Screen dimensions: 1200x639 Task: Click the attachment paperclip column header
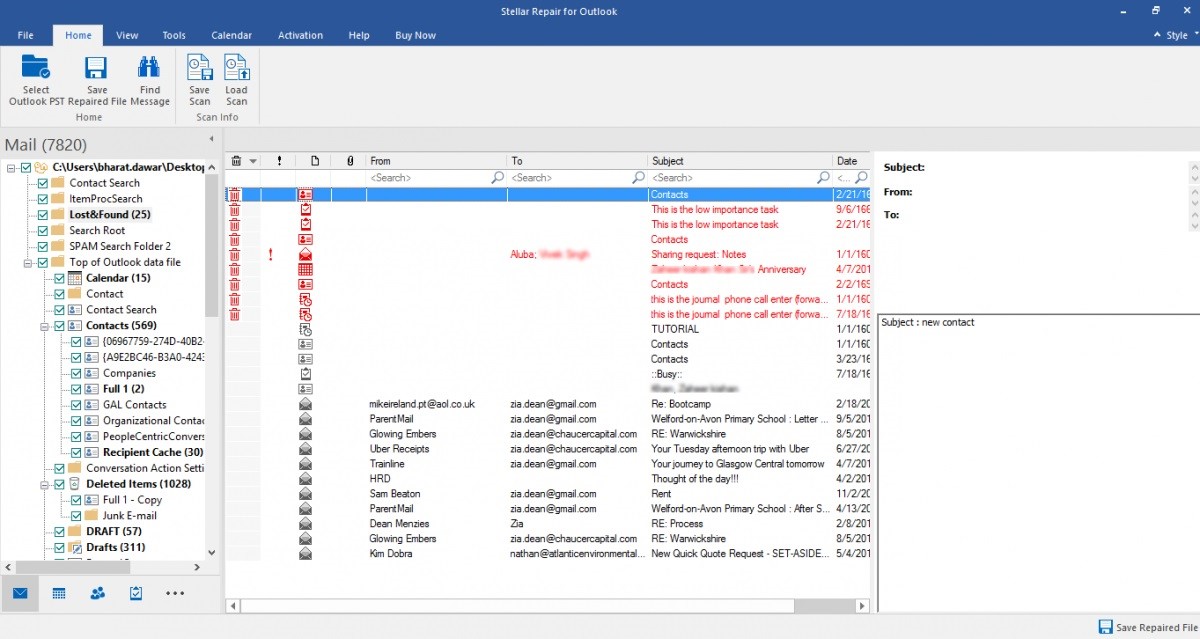[349, 161]
